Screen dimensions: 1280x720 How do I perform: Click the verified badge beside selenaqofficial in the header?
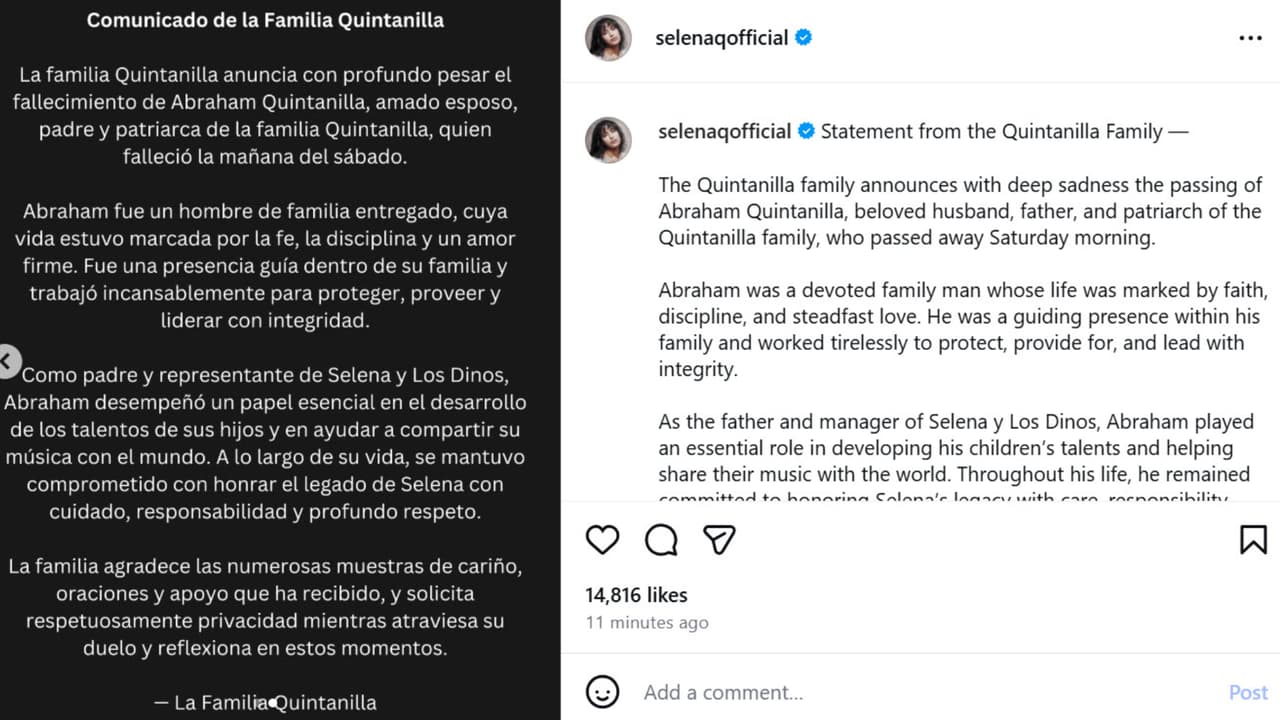(804, 36)
